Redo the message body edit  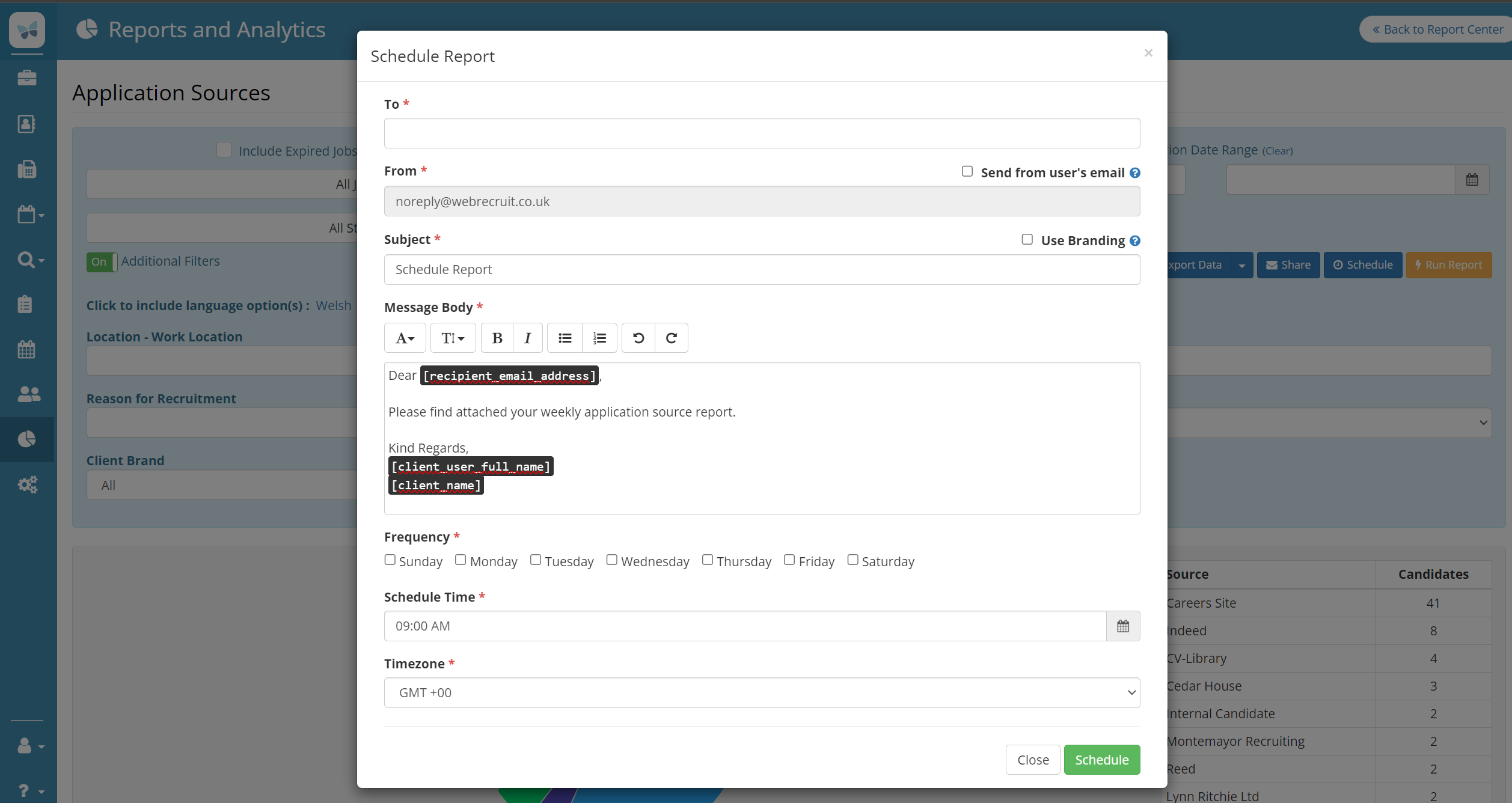[x=672, y=338]
